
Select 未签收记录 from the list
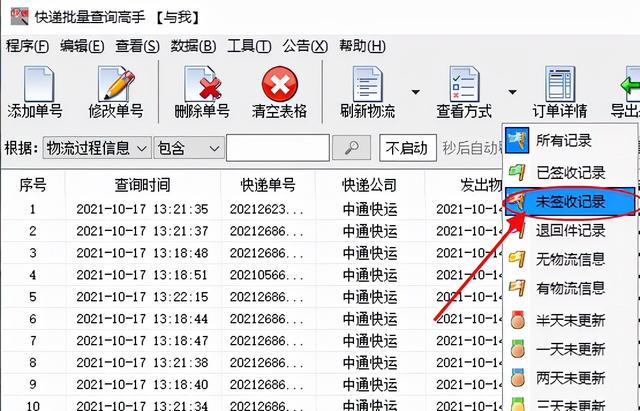coord(570,202)
